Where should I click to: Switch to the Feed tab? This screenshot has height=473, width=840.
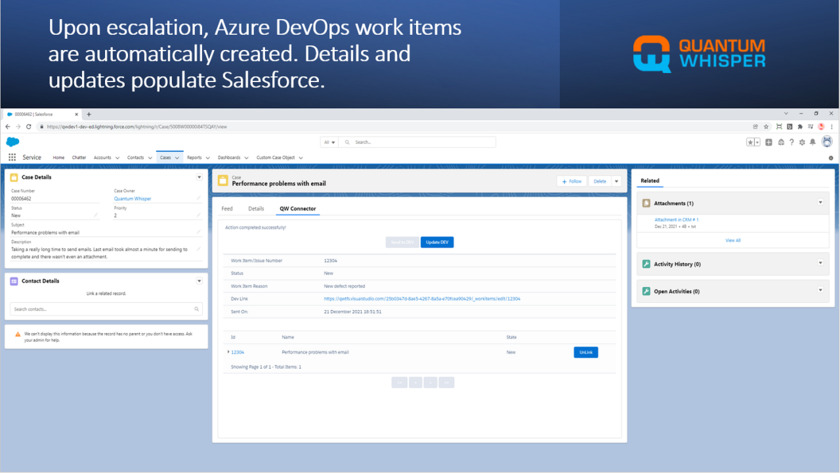point(227,208)
